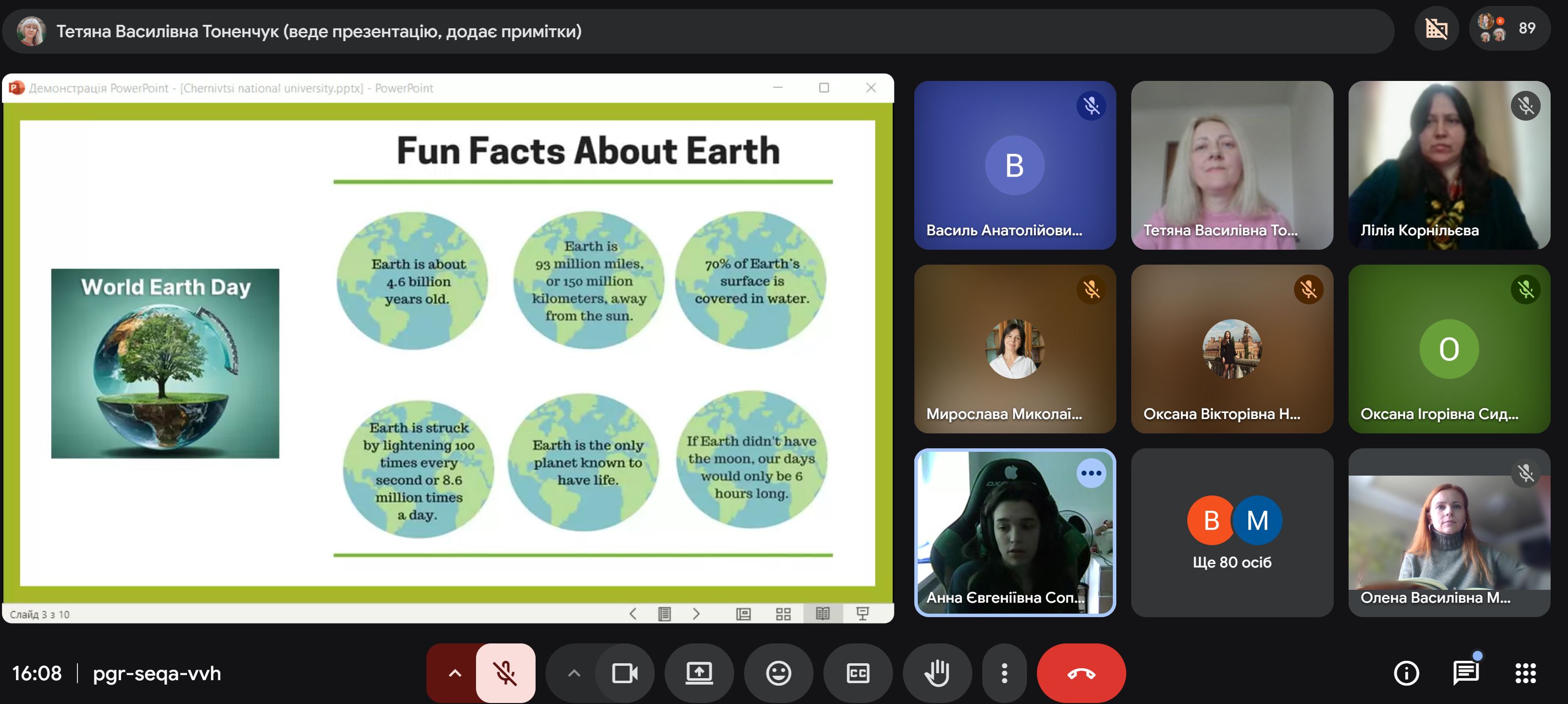Screen dimensions: 1568x704
Task: Unmute the microphone button
Action: tap(505, 673)
